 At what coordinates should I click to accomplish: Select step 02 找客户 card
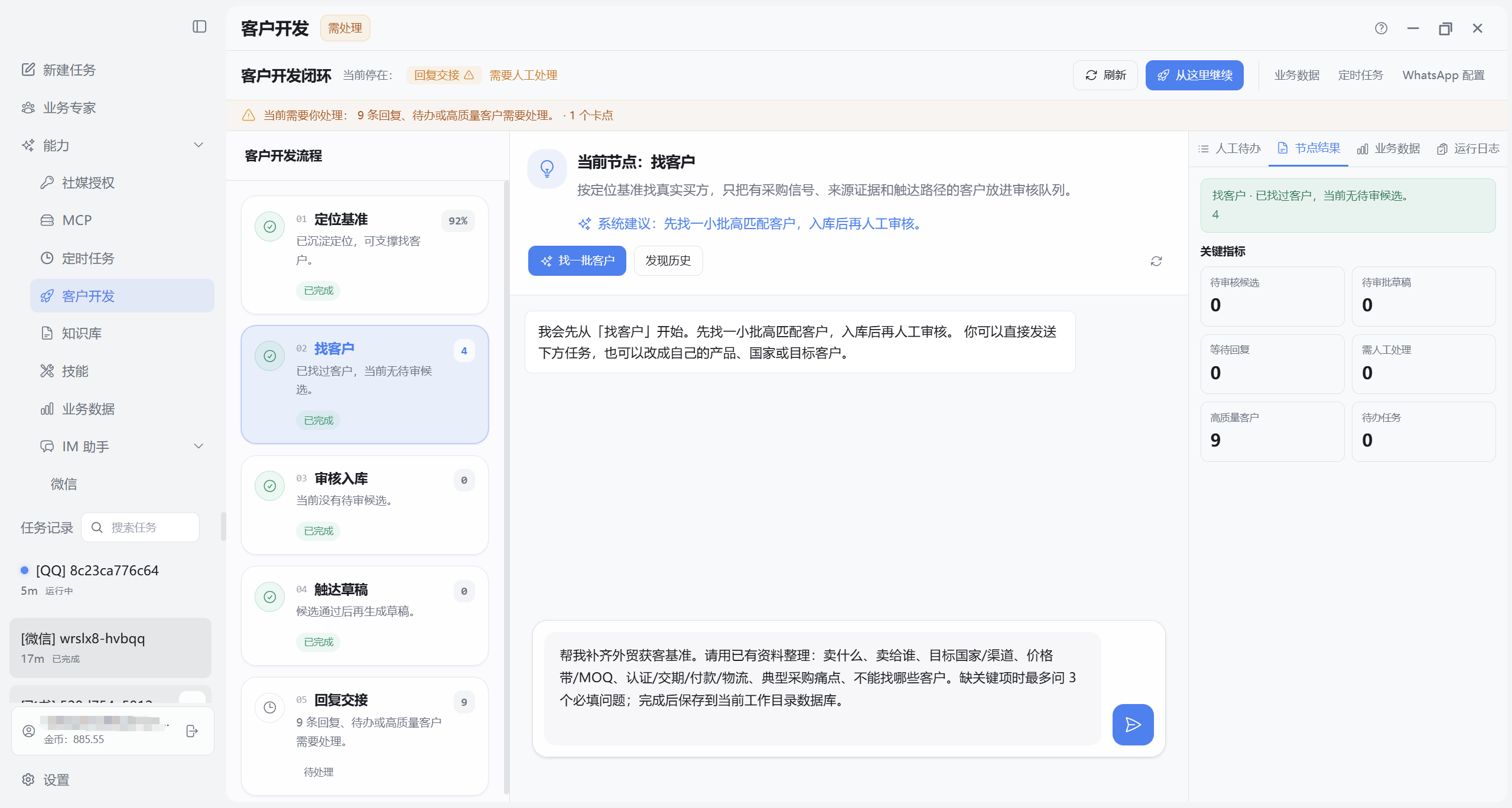pos(365,385)
